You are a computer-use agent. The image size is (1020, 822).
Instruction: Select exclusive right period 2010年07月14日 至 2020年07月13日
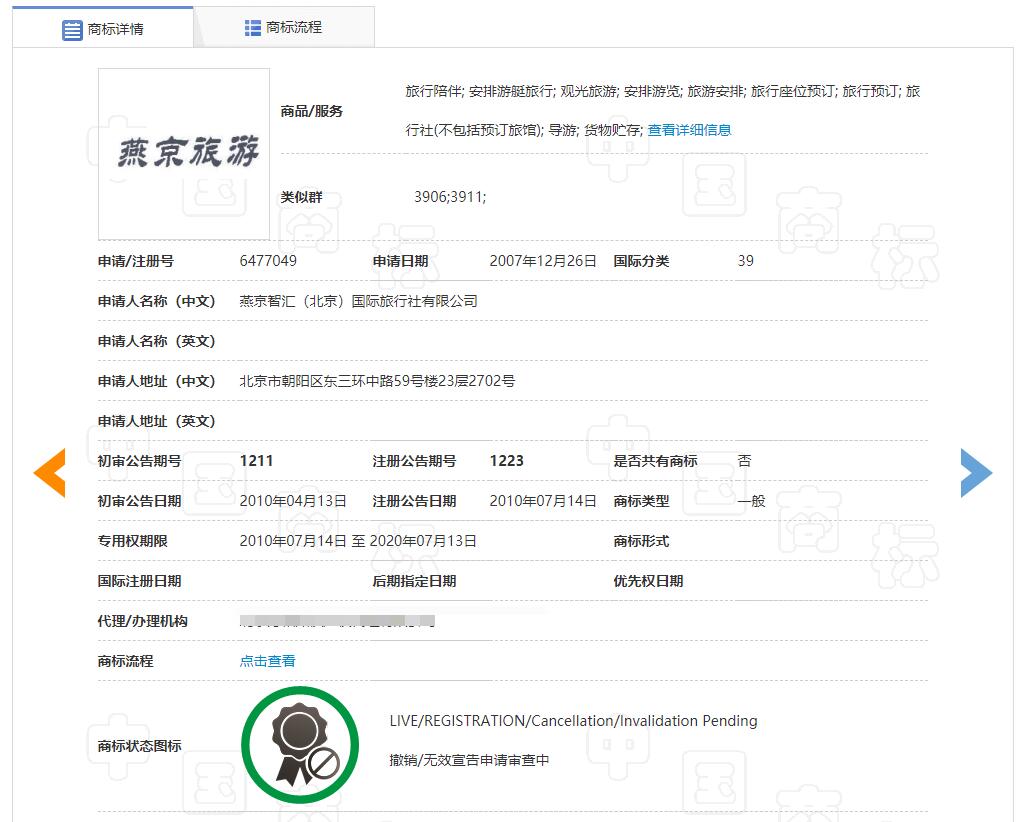point(358,541)
